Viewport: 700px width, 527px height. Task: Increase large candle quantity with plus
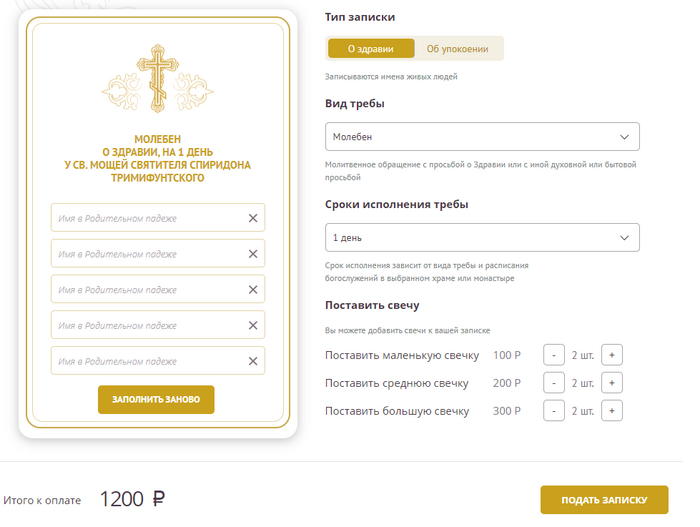tap(613, 411)
